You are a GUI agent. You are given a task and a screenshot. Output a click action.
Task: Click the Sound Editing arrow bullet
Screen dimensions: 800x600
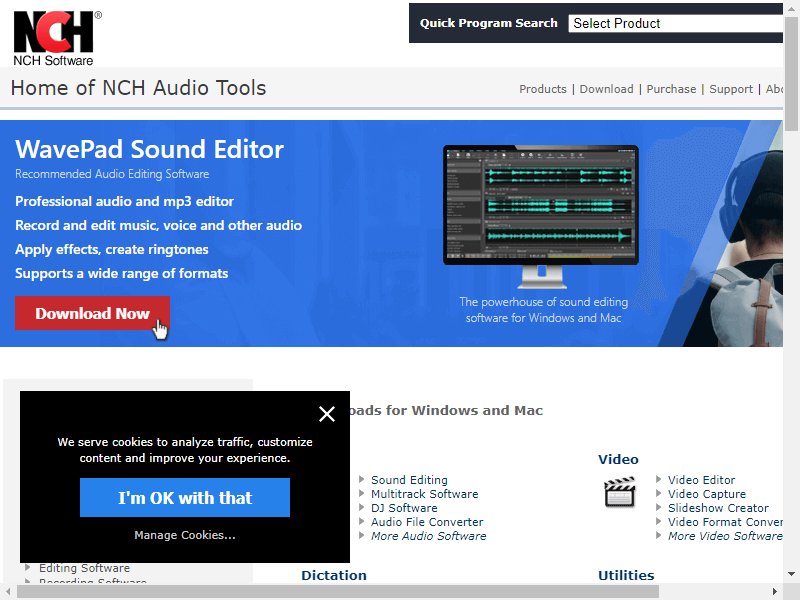point(361,479)
